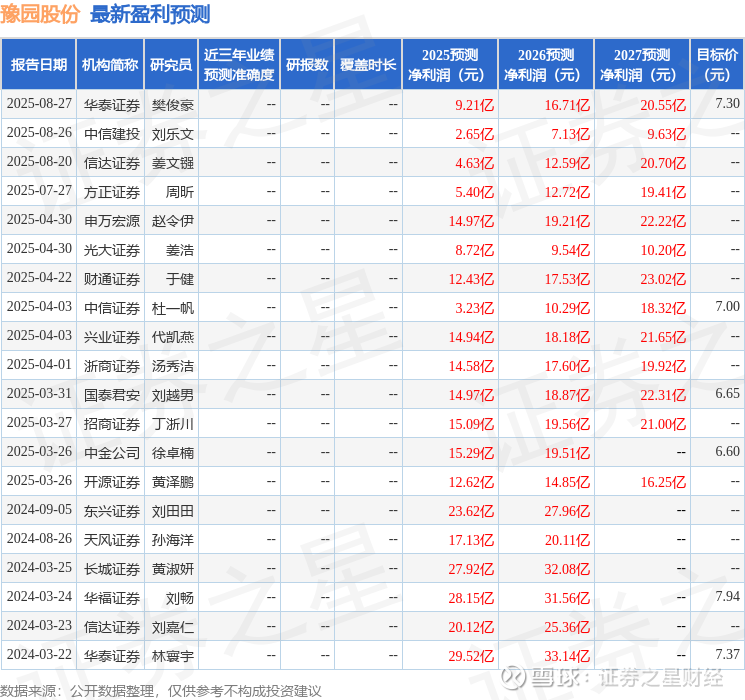This screenshot has height=700, width=745.
Task: Select analyst 姜文镪 cell
Action: 172,163
